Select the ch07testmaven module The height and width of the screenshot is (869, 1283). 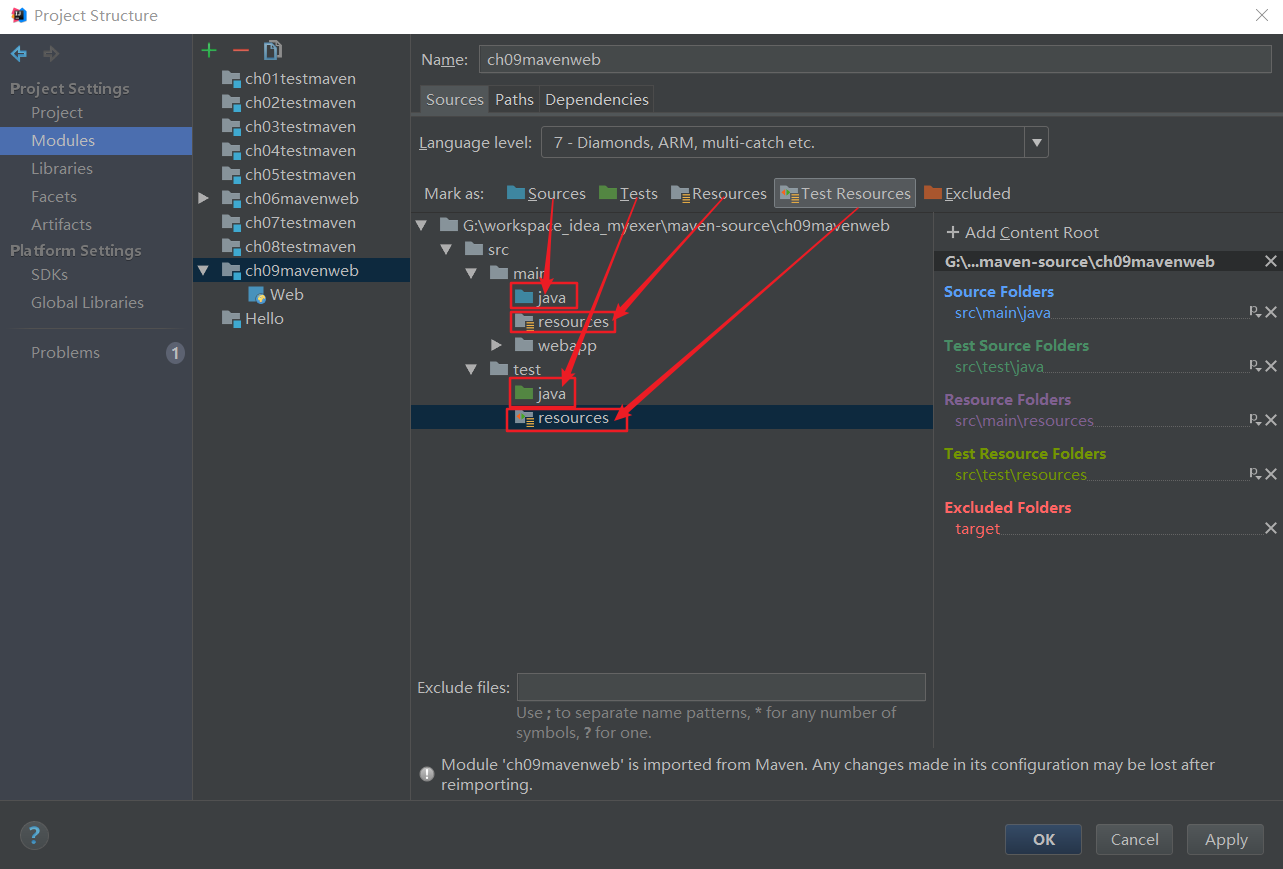click(x=301, y=223)
